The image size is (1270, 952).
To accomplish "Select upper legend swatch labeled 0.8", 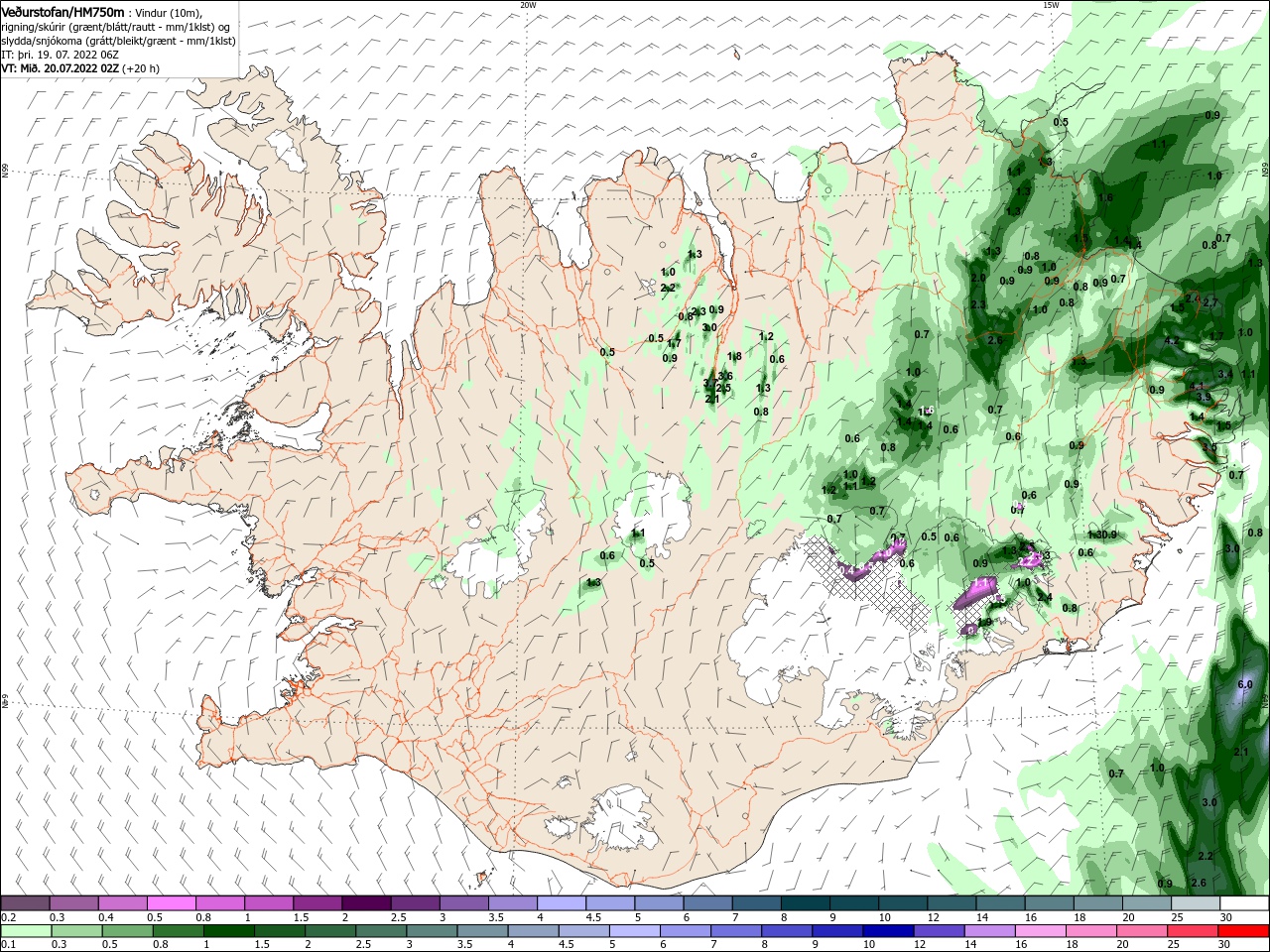I will [219, 903].
